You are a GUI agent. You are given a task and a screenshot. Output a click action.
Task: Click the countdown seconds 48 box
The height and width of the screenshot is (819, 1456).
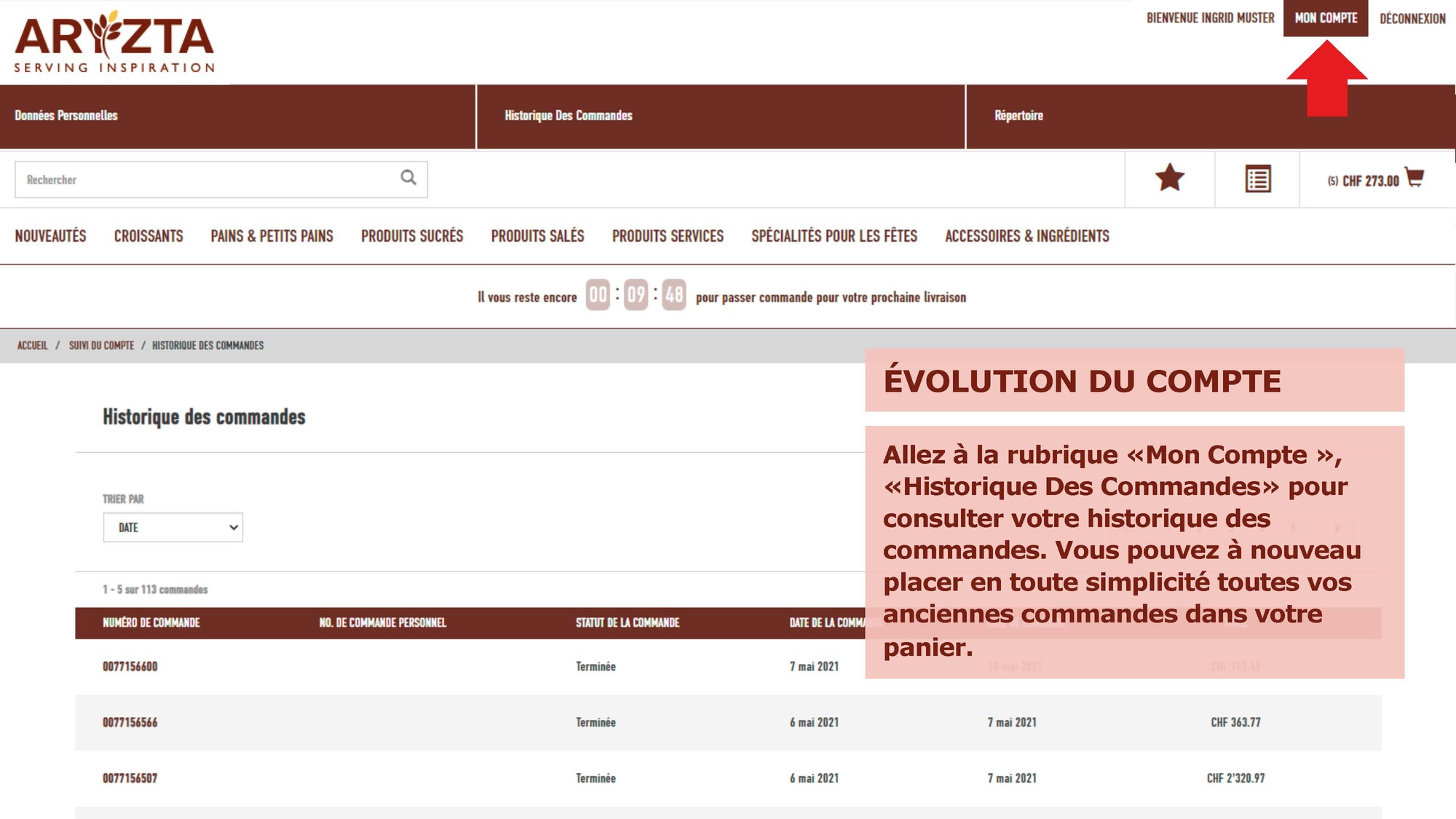click(x=673, y=295)
